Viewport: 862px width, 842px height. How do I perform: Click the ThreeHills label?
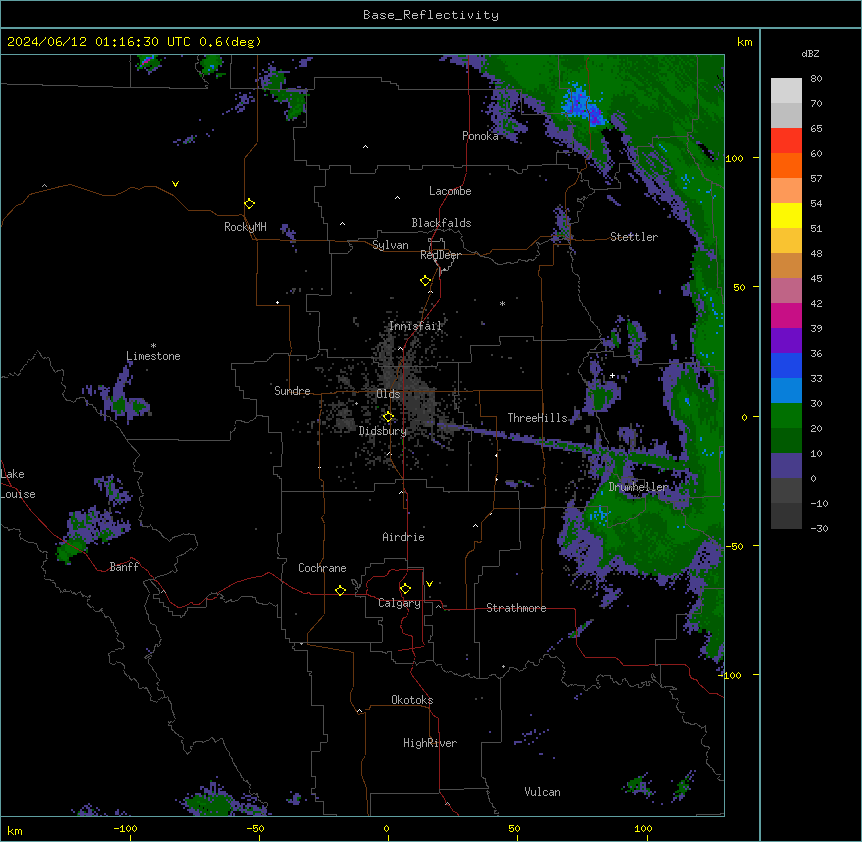[537, 418]
